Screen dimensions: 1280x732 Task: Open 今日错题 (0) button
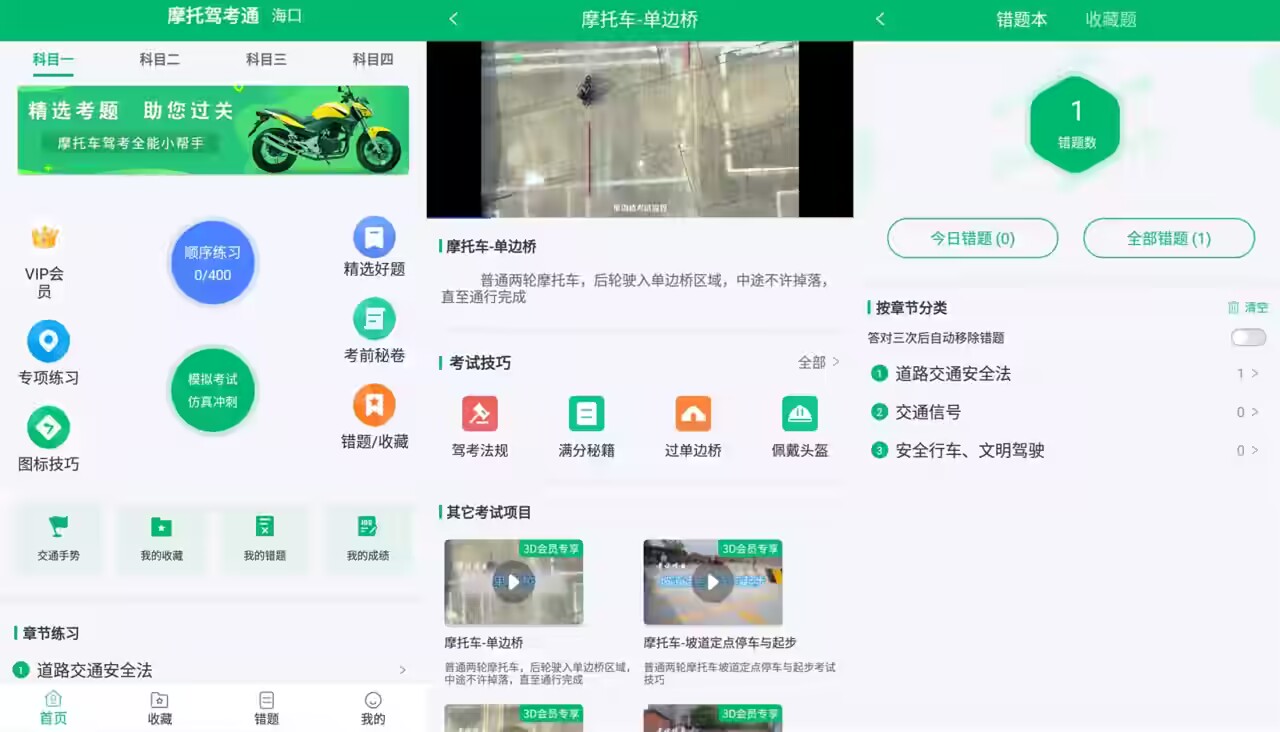pyautogui.click(x=973, y=238)
